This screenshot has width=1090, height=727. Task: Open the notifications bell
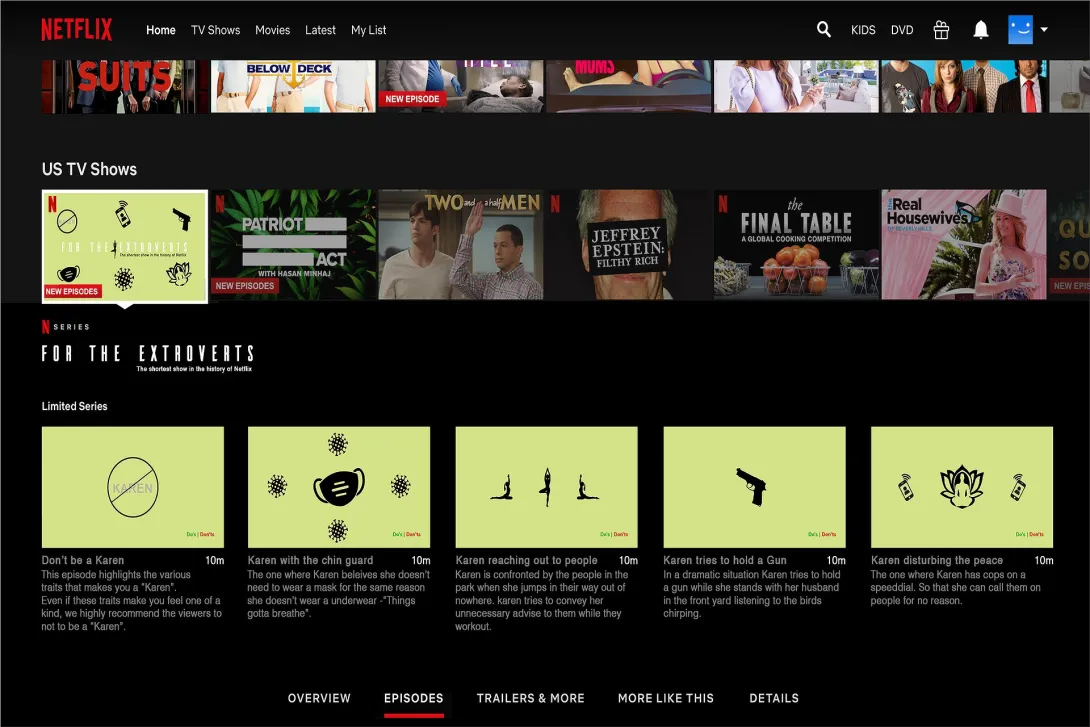click(x=981, y=30)
